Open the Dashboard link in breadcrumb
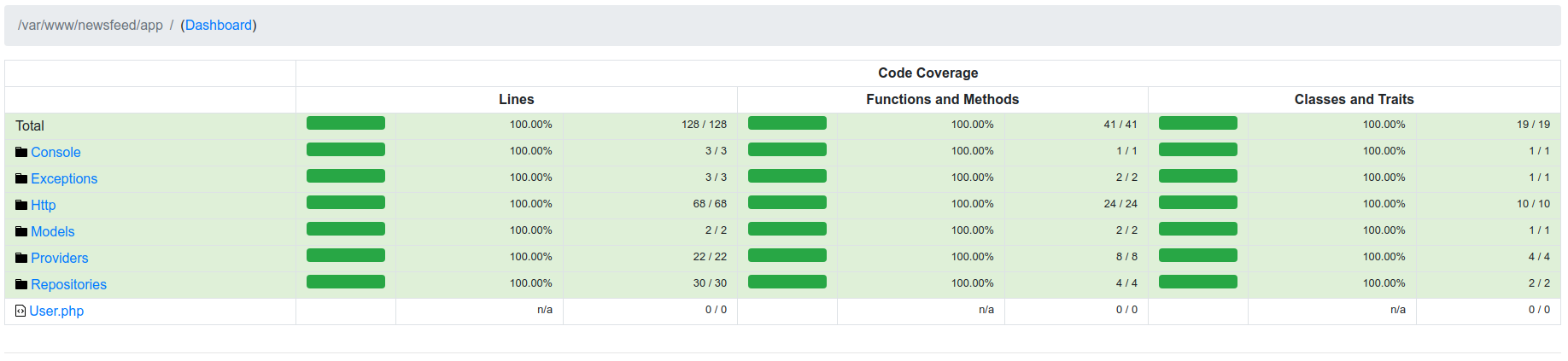Viewport: 1568px width, 361px height. (219, 26)
